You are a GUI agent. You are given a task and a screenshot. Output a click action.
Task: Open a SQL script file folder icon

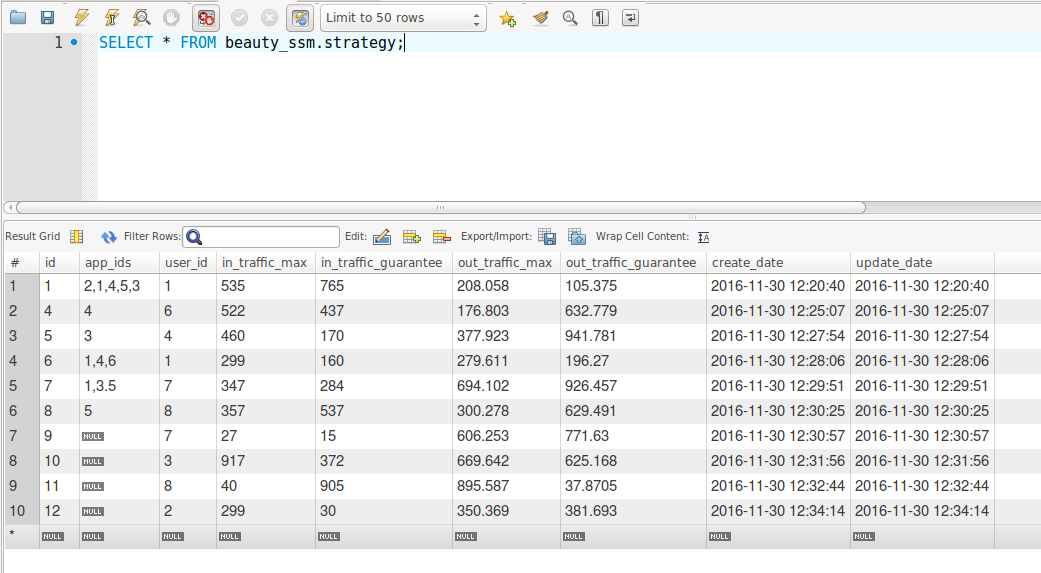pyautogui.click(x=18, y=18)
